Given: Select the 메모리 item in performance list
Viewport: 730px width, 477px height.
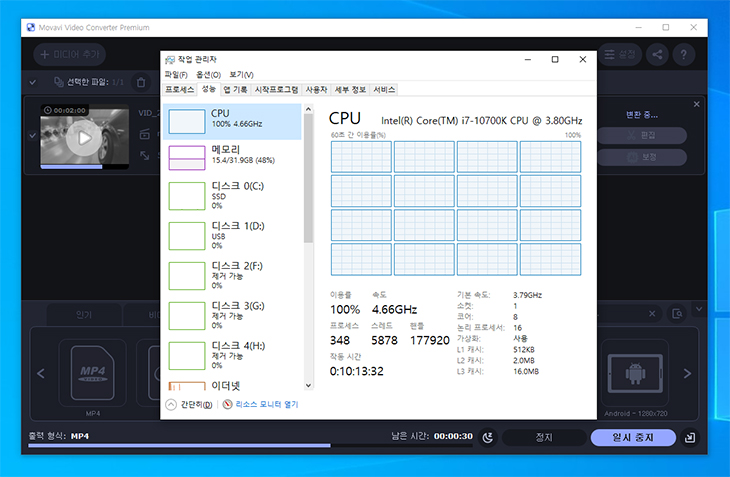Looking at the screenshot, I should pos(232,157).
